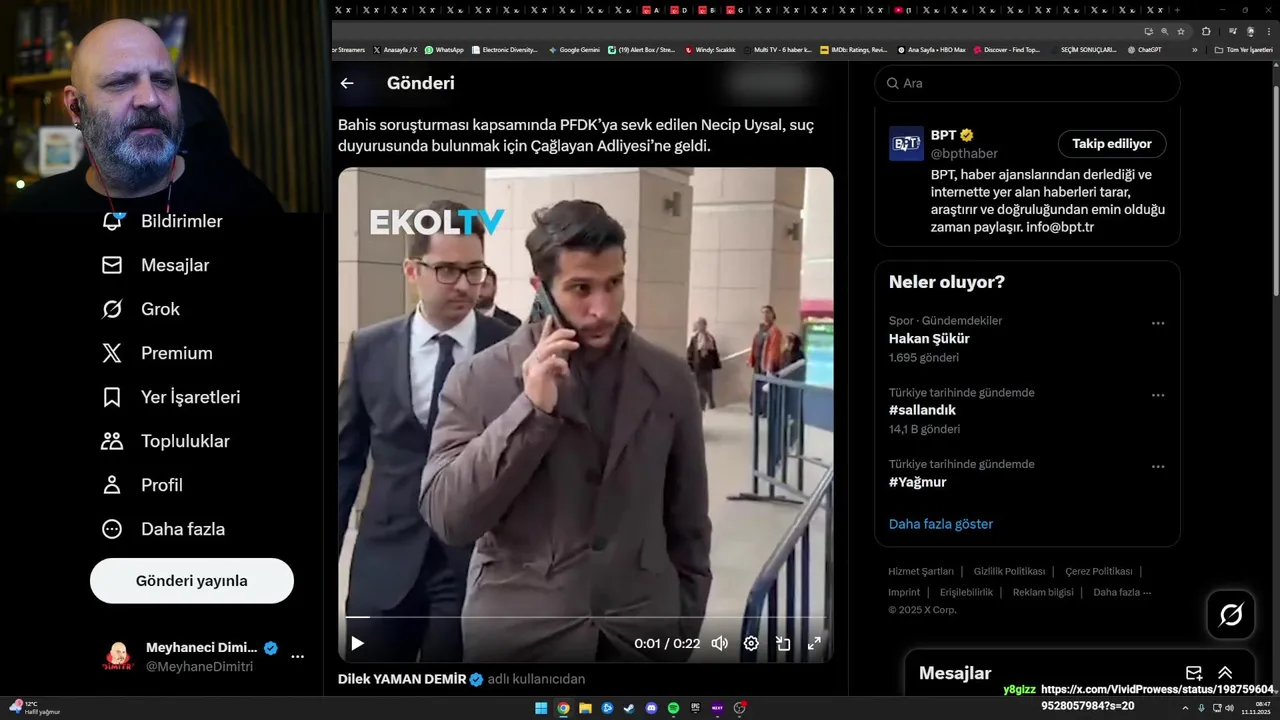Screen dimensions: 1280x720
Task: Go back using the Gönderi back arrow
Action: point(347,83)
